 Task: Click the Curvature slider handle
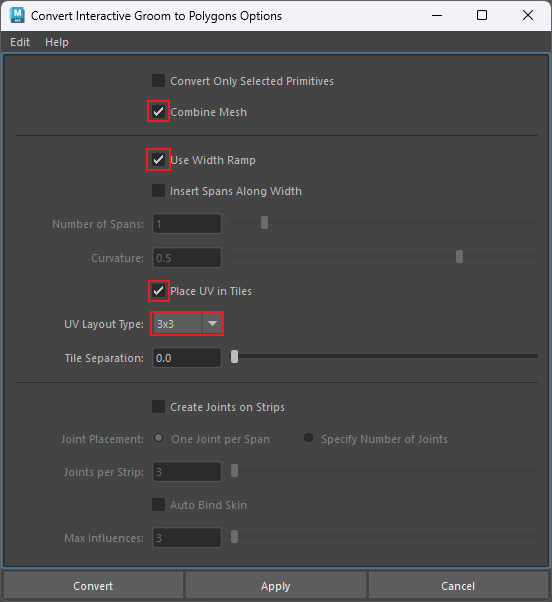click(459, 256)
